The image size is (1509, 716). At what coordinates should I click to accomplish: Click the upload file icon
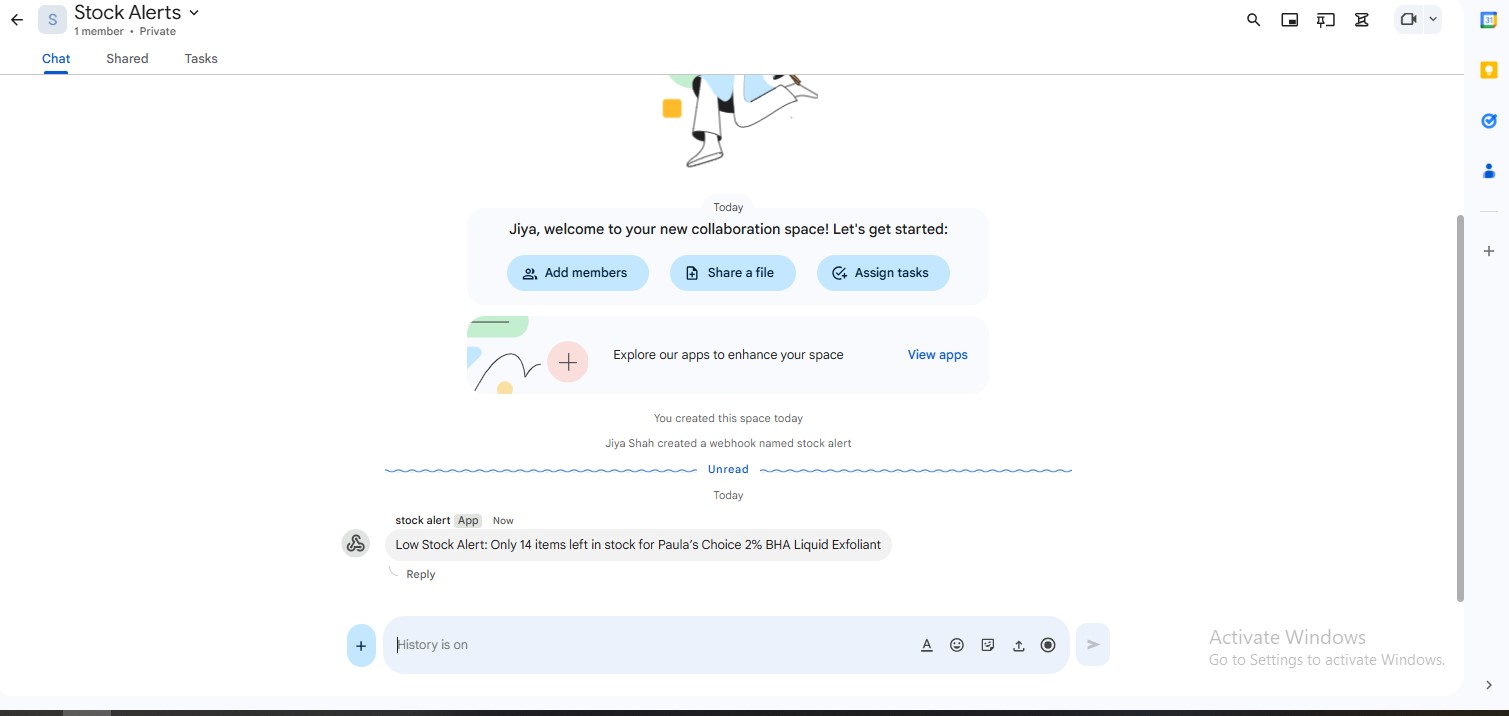click(x=1018, y=645)
